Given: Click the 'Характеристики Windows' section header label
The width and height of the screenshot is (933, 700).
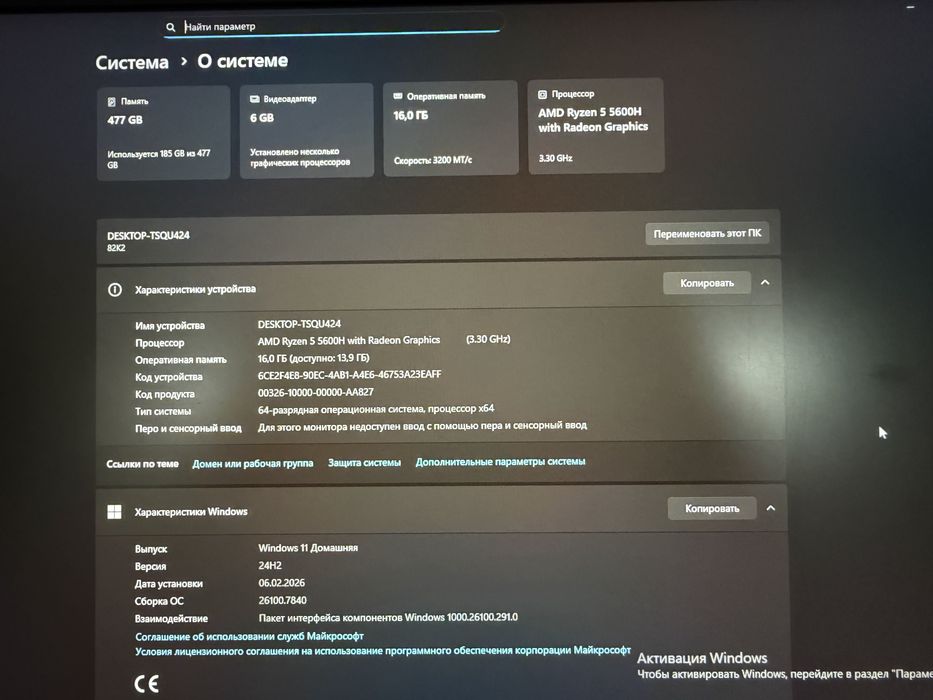Looking at the screenshot, I should coord(191,512).
